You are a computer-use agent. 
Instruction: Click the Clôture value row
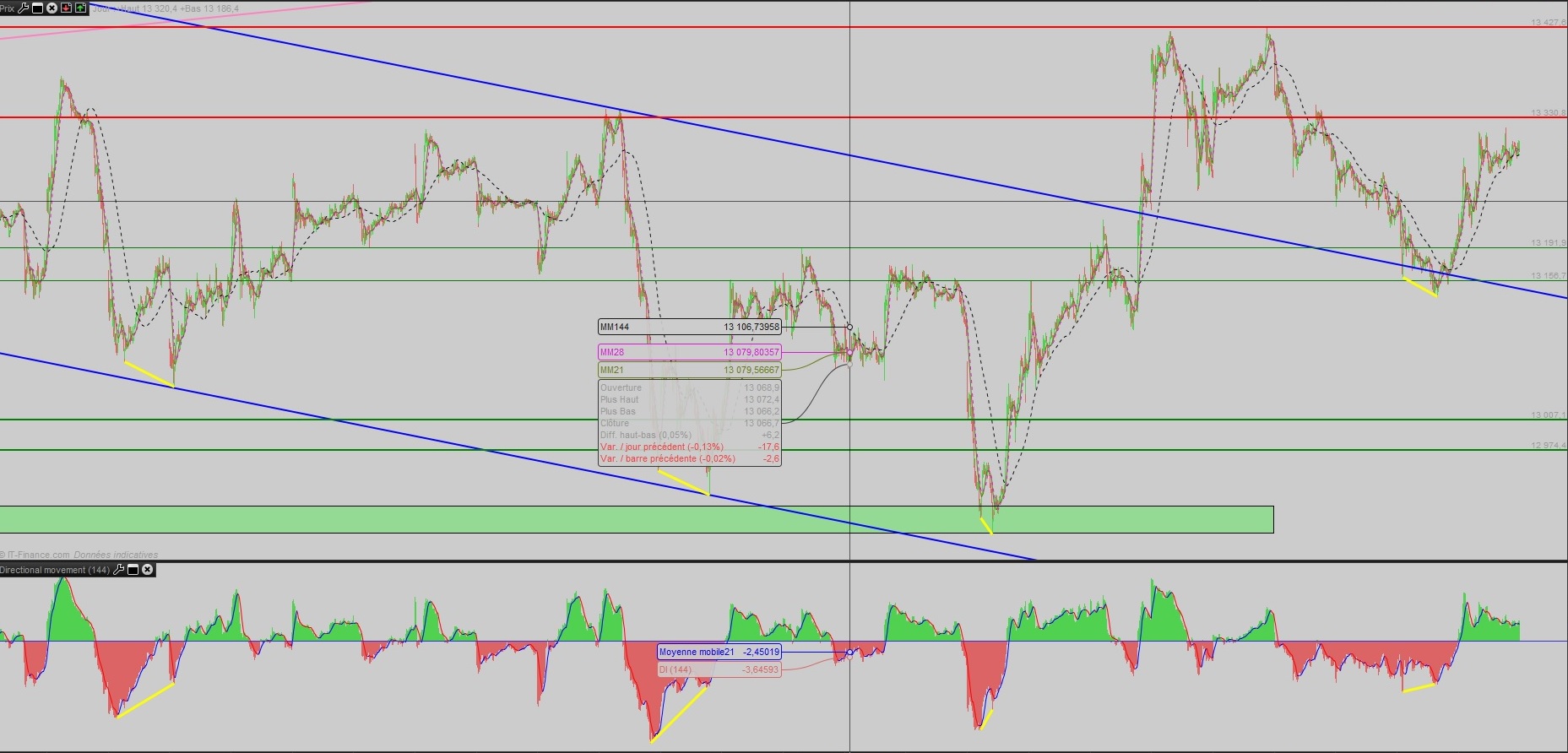(689, 423)
